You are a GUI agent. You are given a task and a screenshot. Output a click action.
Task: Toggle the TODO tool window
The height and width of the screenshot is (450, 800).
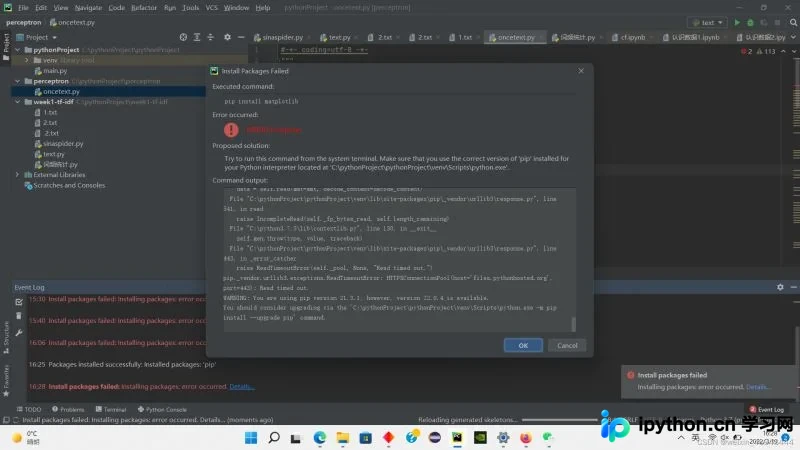29,410
